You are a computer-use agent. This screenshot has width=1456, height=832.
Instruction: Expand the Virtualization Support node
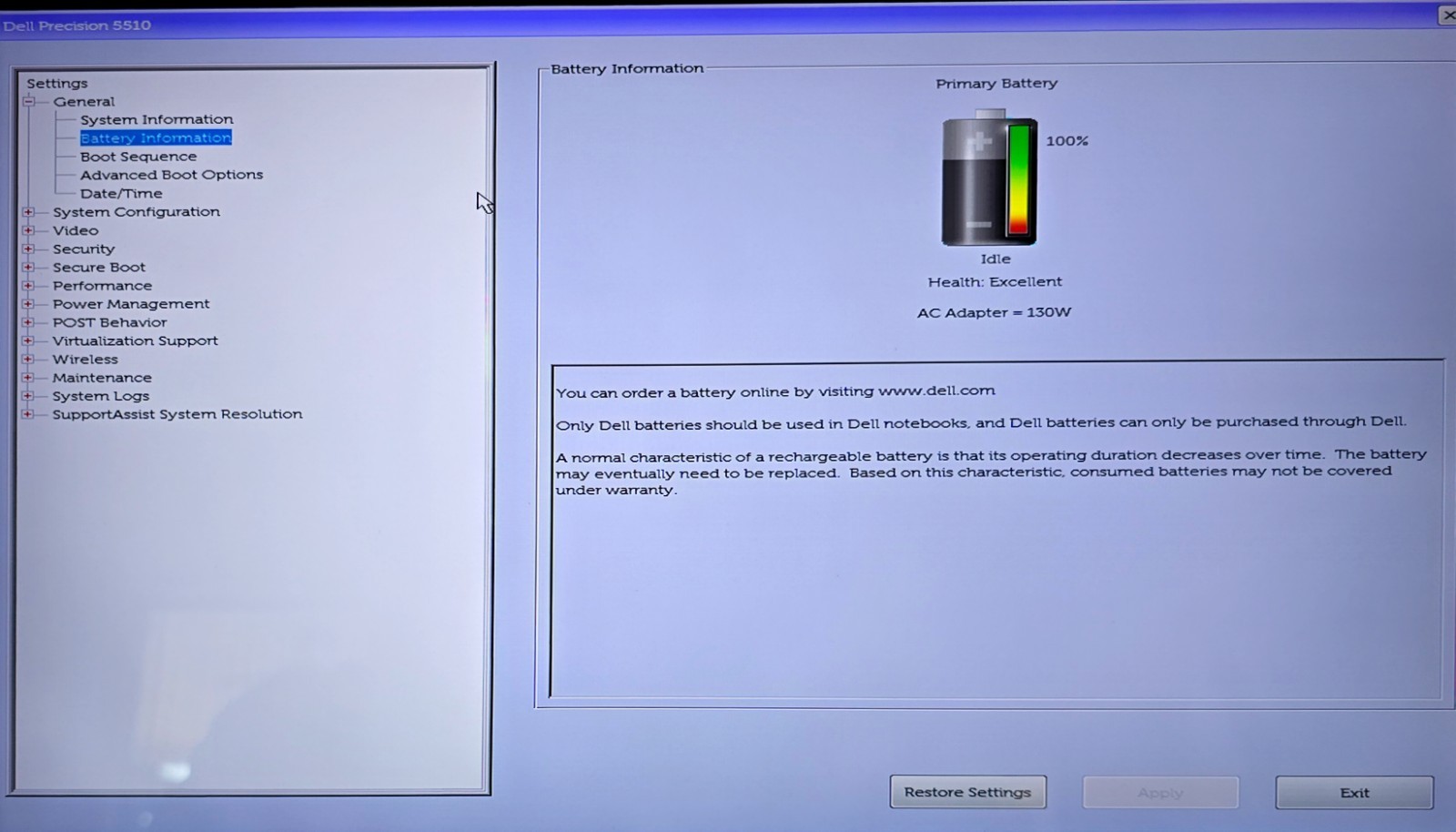coord(28,340)
